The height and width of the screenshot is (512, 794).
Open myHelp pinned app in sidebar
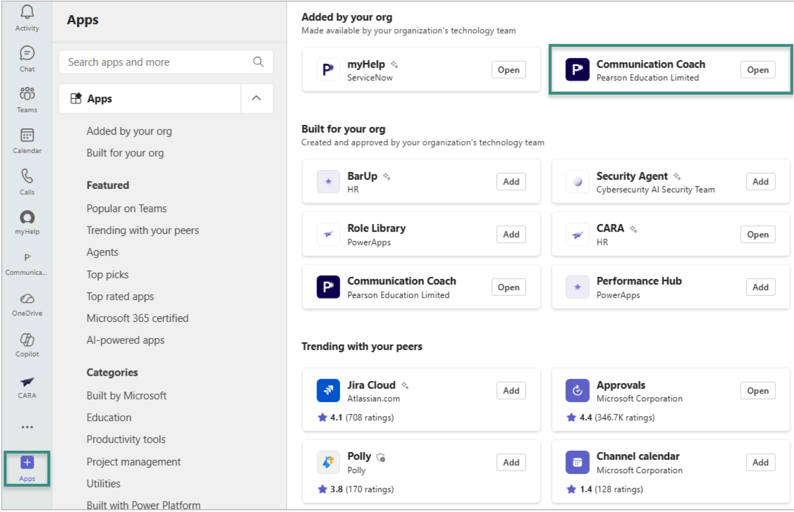coord(27,223)
